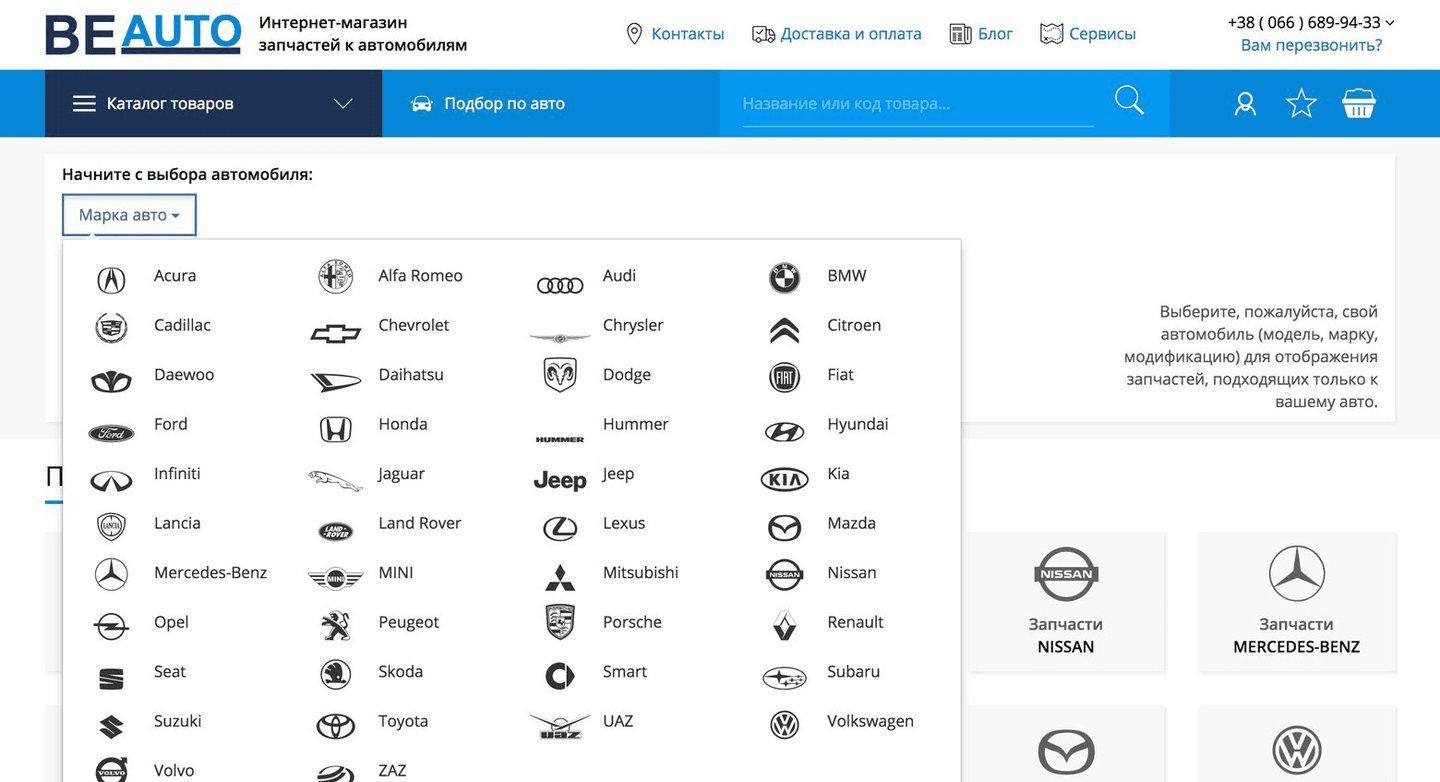Click the Citroen chevrons logo

tap(785, 330)
